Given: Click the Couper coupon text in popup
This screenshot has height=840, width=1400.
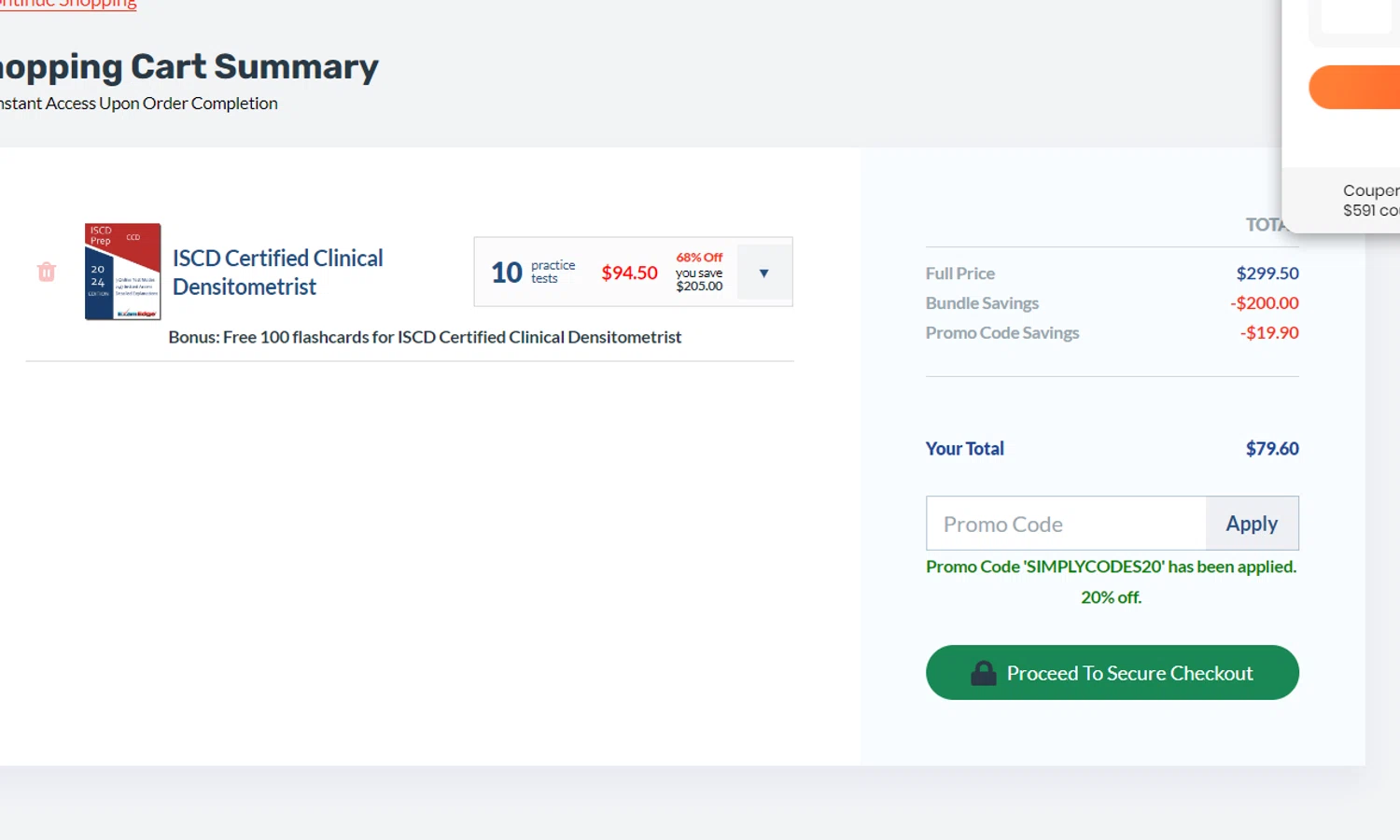Looking at the screenshot, I should [1369, 190].
